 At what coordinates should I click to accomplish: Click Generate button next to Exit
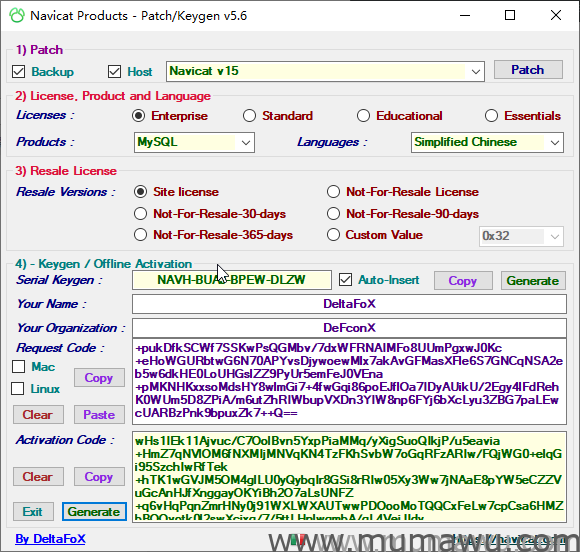[x=94, y=511]
